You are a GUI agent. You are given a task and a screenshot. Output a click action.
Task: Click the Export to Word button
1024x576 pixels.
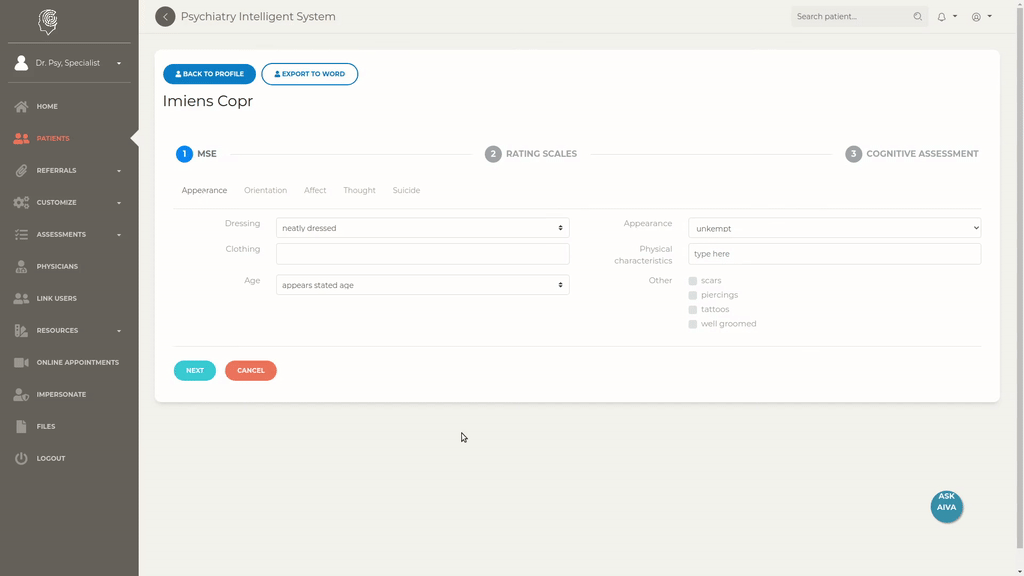(x=309, y=74)
